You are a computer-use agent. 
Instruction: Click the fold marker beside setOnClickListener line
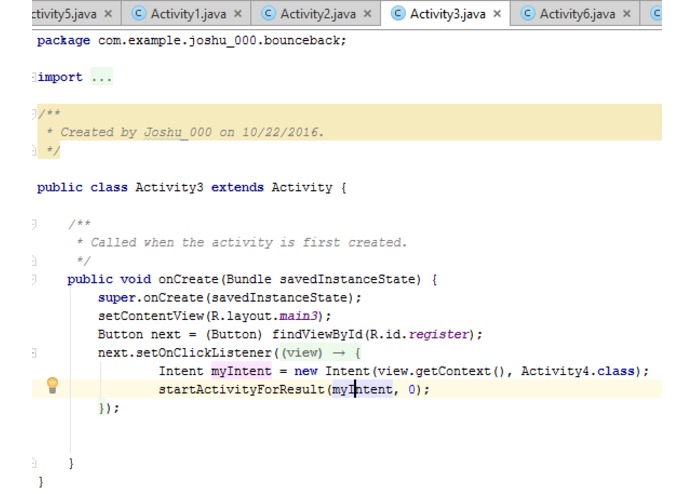point(34,353)
